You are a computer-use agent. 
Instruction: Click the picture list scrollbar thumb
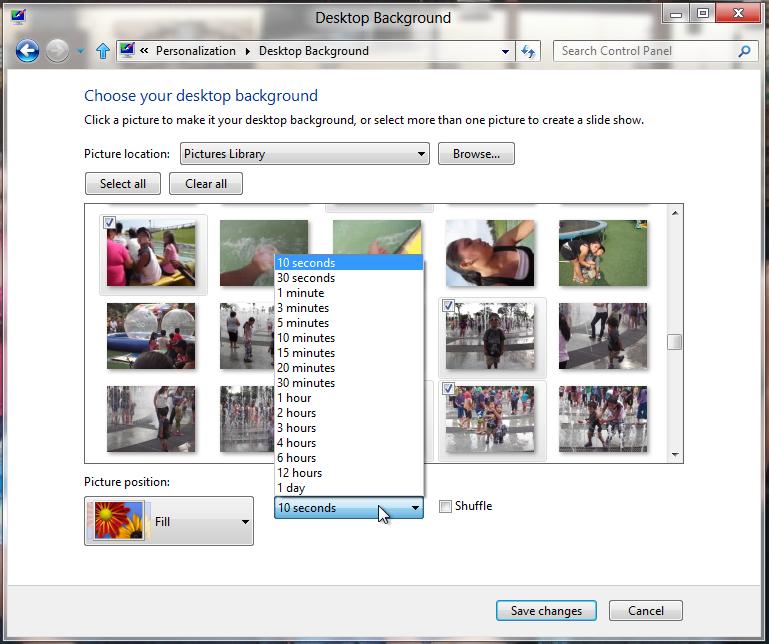click(675, 342)
